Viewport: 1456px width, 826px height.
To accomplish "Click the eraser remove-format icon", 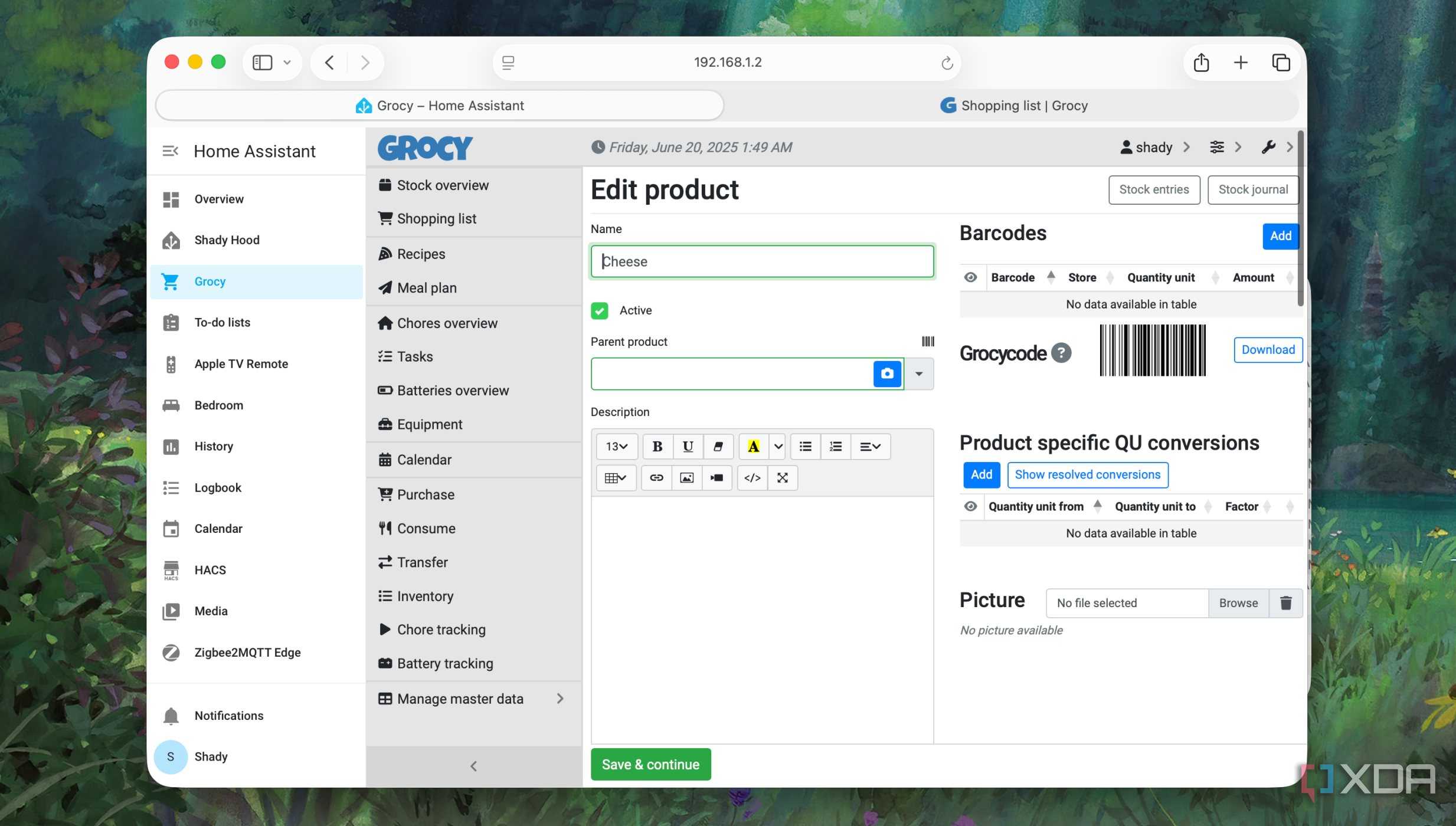I will [x=718, y=447].
